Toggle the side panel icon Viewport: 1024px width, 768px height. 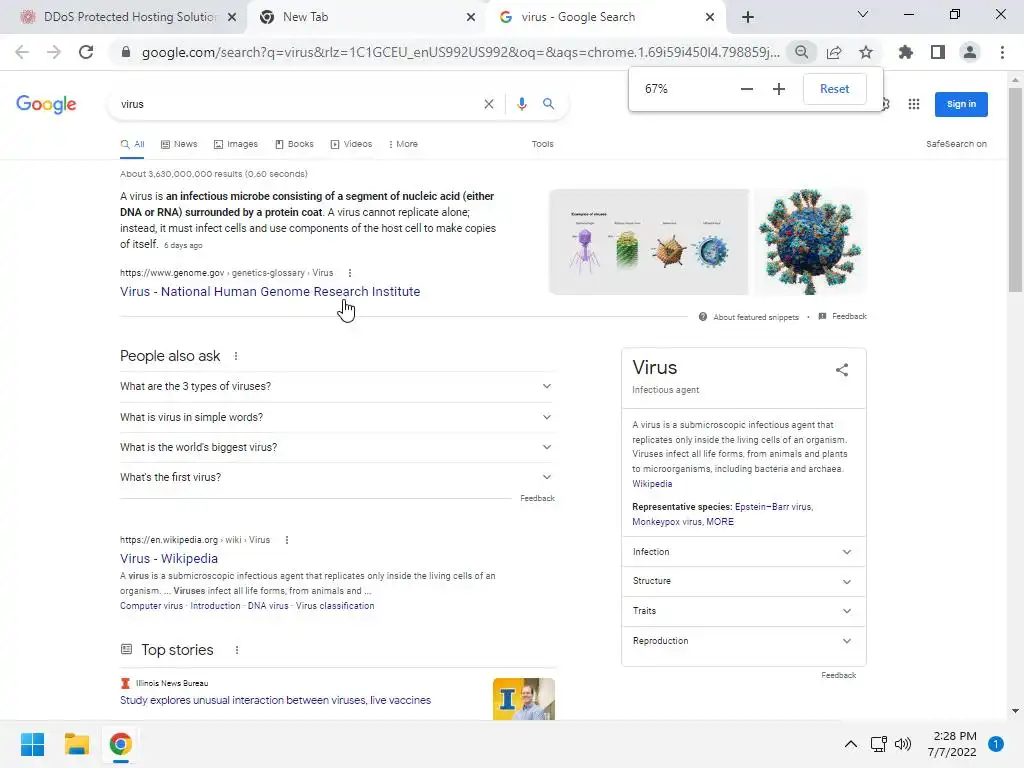(938, 52)
